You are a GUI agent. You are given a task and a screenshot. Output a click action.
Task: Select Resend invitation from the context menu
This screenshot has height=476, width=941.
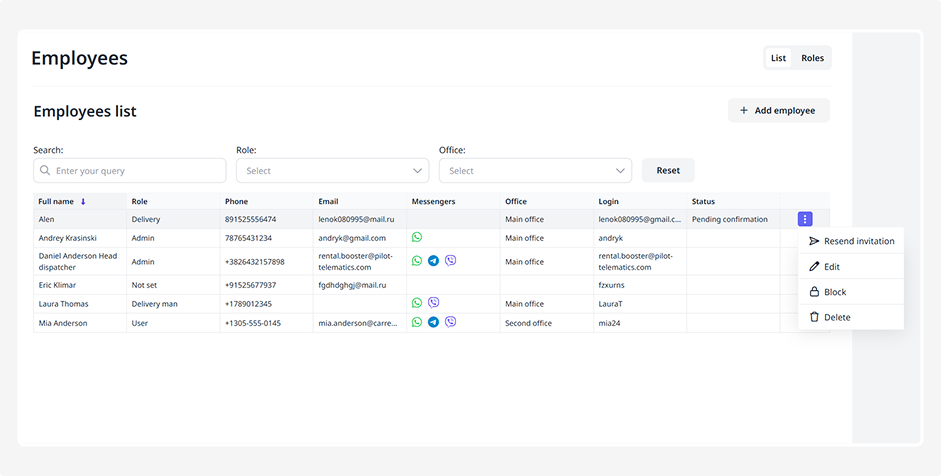851,241
